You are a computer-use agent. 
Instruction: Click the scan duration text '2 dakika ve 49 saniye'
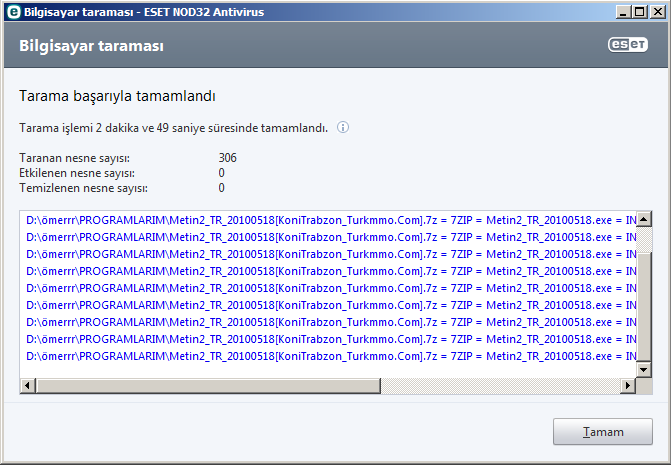point(150,128)
